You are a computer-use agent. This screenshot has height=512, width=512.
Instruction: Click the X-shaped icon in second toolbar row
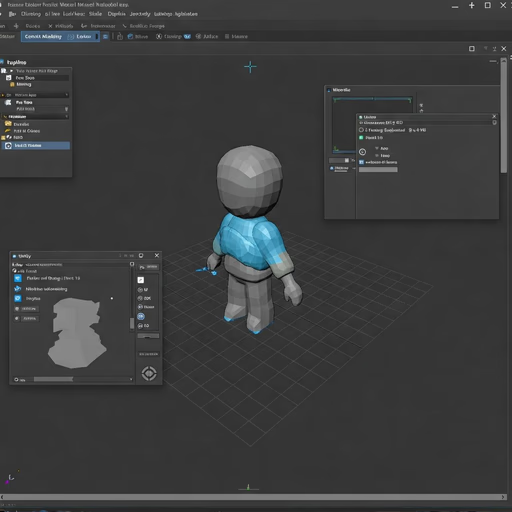[x=50, y=26]
